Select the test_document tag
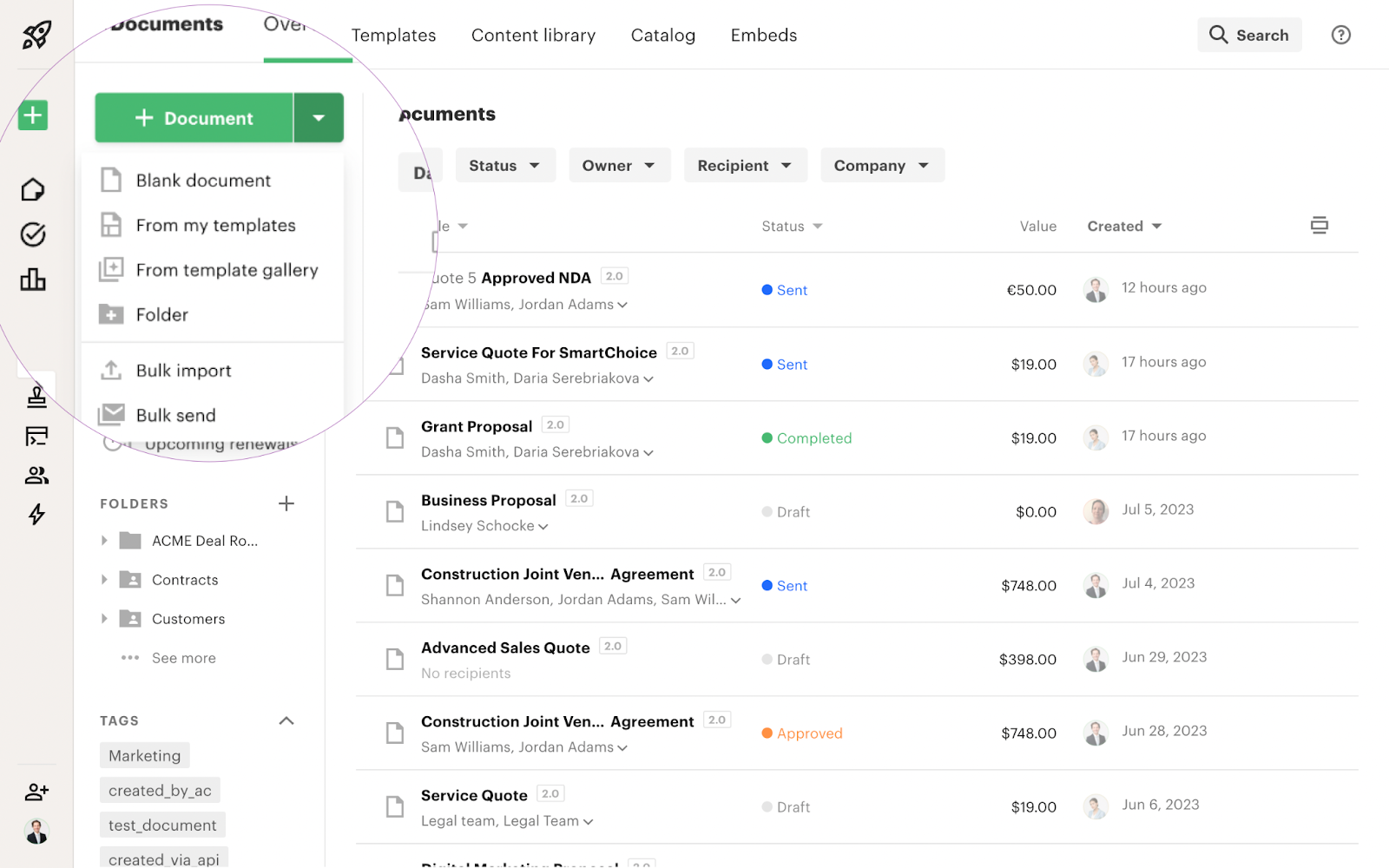The width and height of the screenshot is (1389, 868). coord(162,825)
